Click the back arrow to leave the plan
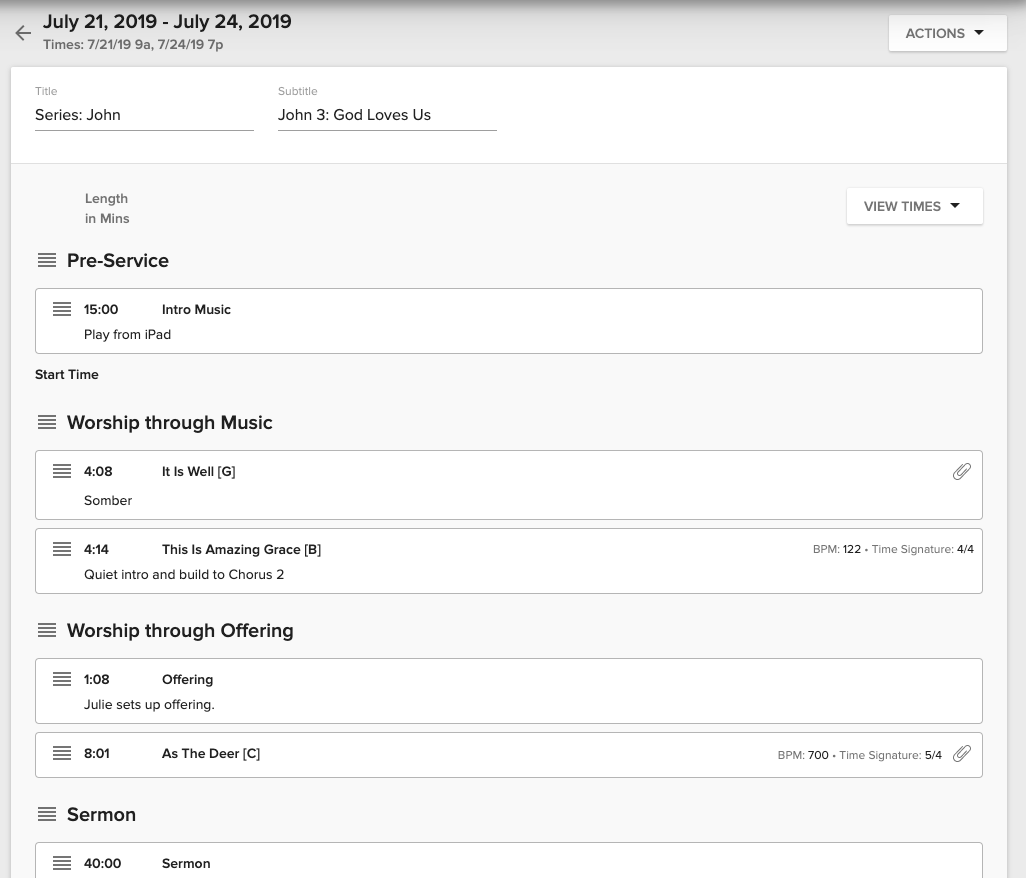The image size is (1026, 878). click(x=23, y=33)
